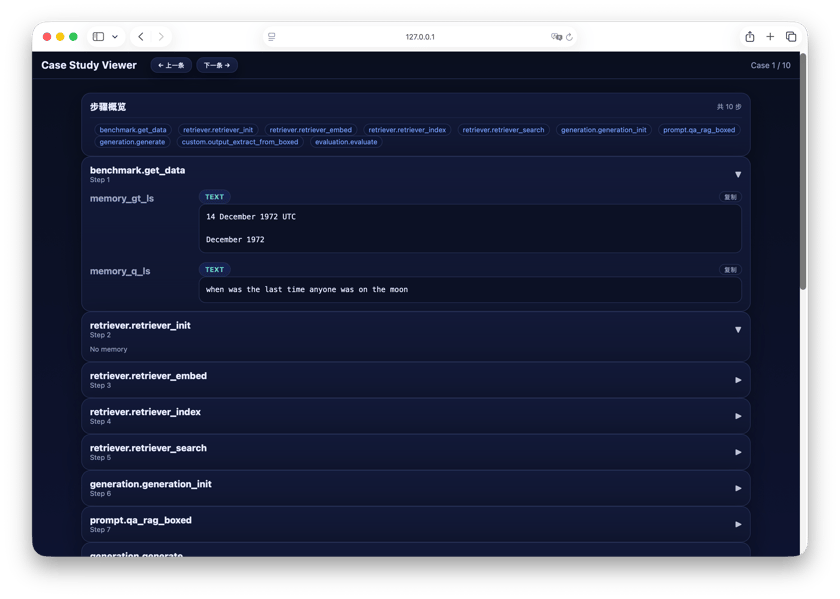Image resolution: width=840 pixels, height=599 pixels.
Task: Expand the retriever.retriever_search step panel arrow
Action: [738, 452]
